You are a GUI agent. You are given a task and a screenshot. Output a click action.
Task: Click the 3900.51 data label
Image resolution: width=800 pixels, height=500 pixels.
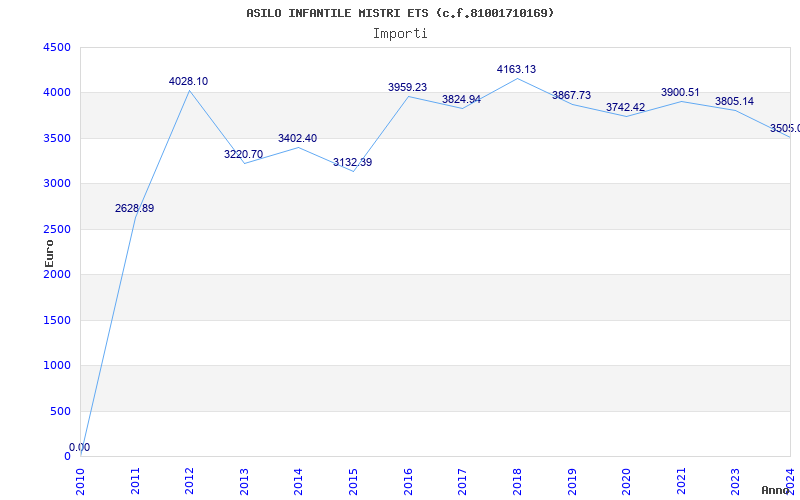[x=680, y=92]
